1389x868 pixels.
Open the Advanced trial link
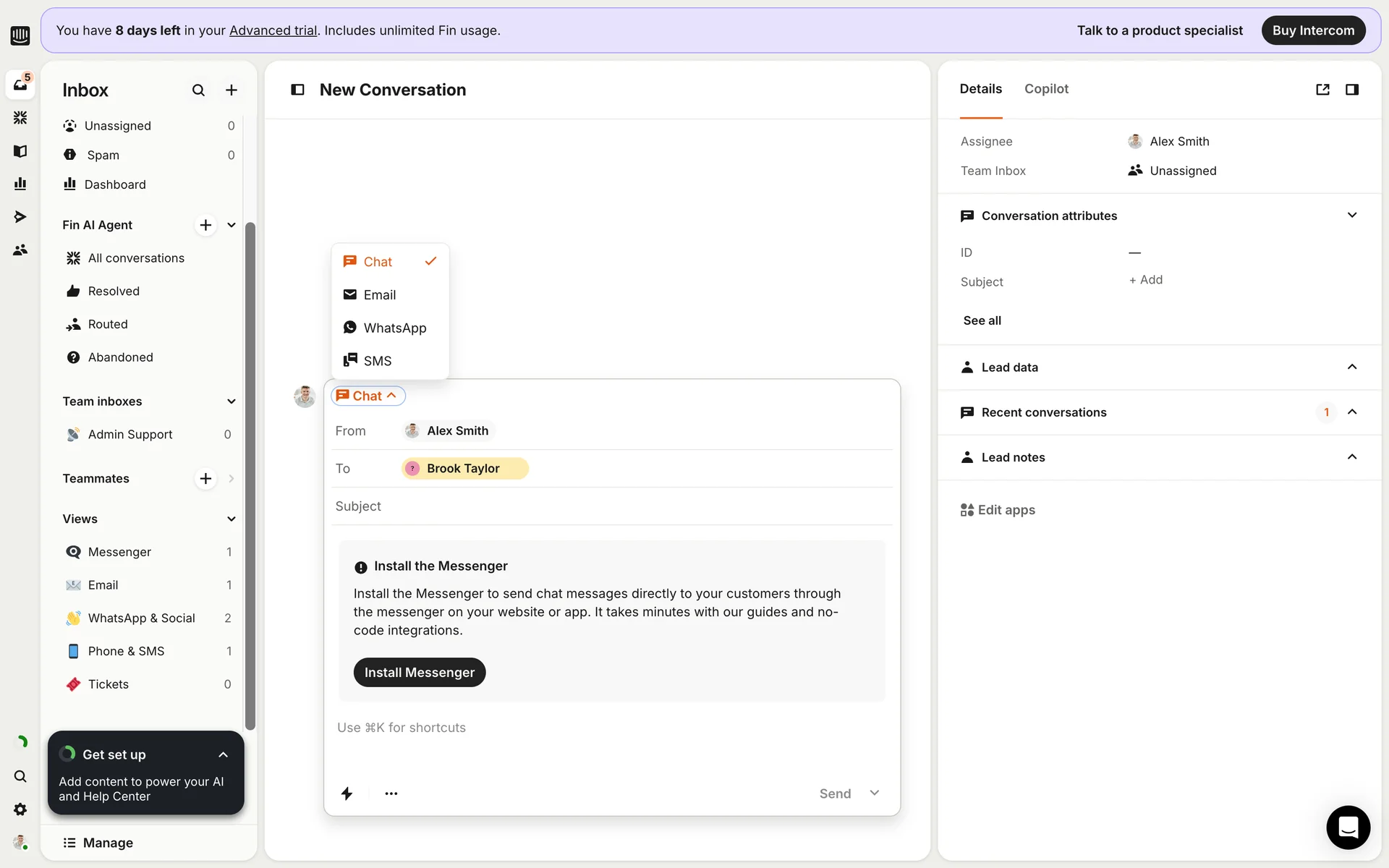coord(273,30)
